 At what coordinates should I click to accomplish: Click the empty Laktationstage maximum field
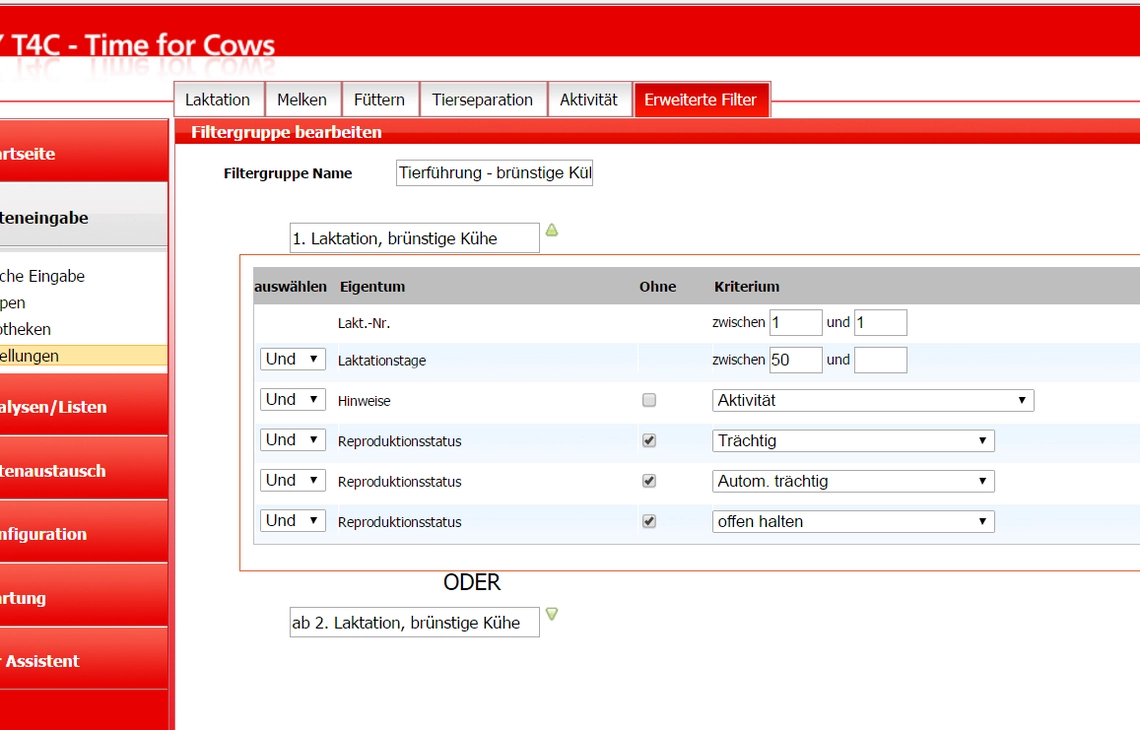point(880,360)
